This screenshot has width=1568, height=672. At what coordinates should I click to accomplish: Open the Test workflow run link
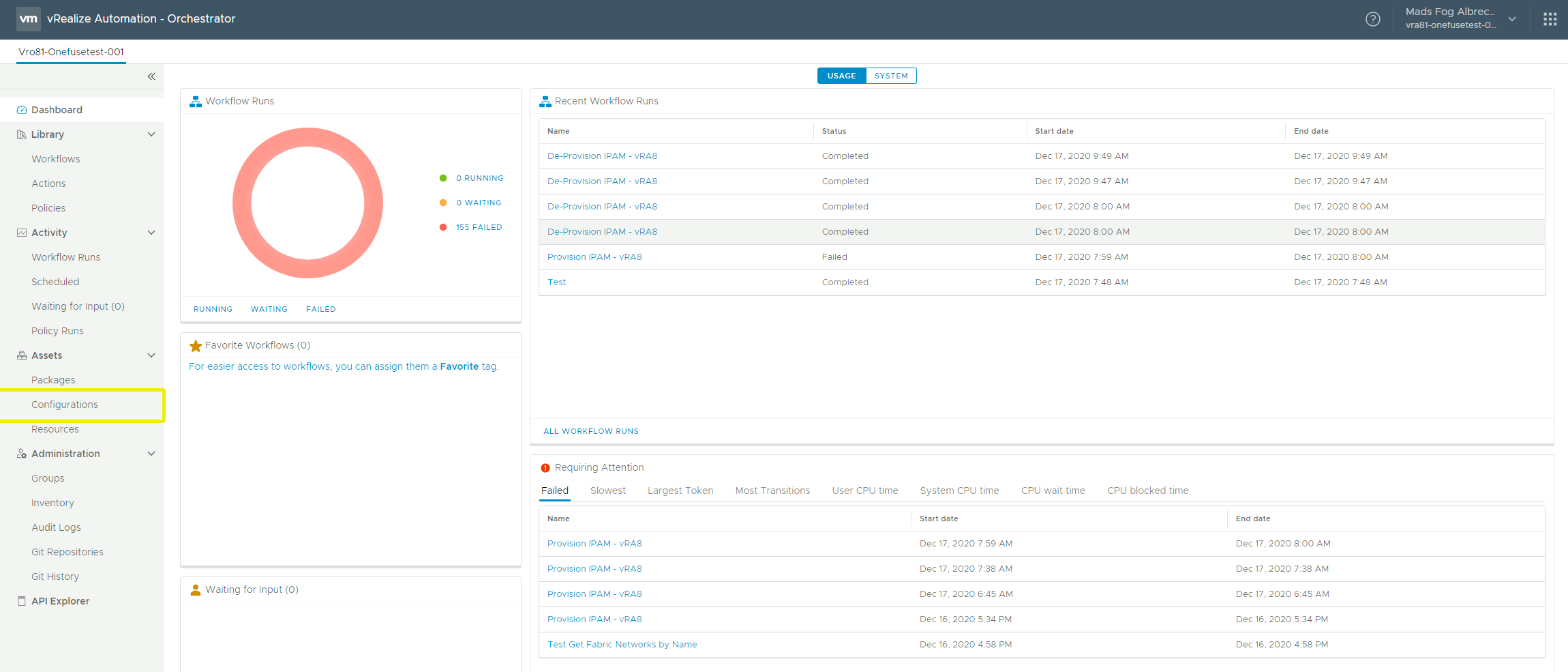(x=556, y=282)
